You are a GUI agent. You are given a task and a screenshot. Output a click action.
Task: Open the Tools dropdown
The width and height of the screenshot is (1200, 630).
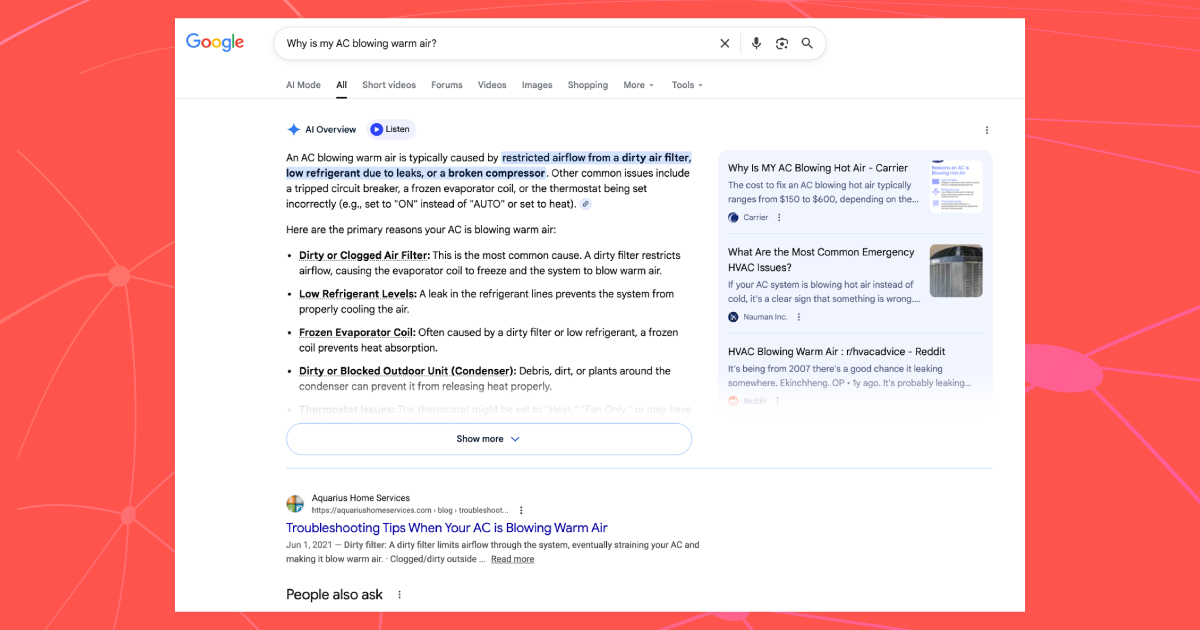click(687, 85)
